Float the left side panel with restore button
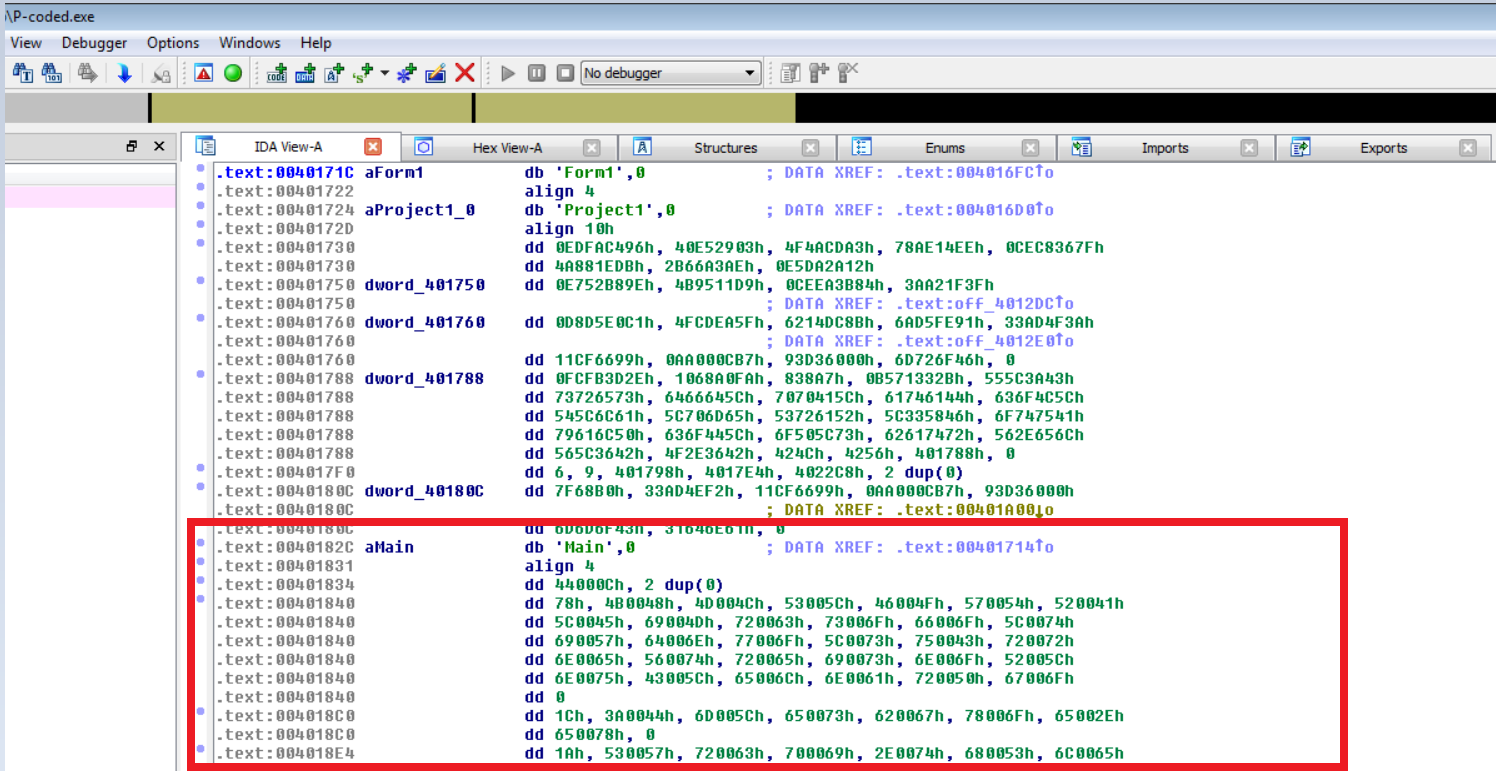The image size is (1496, 771). [132, 147]
